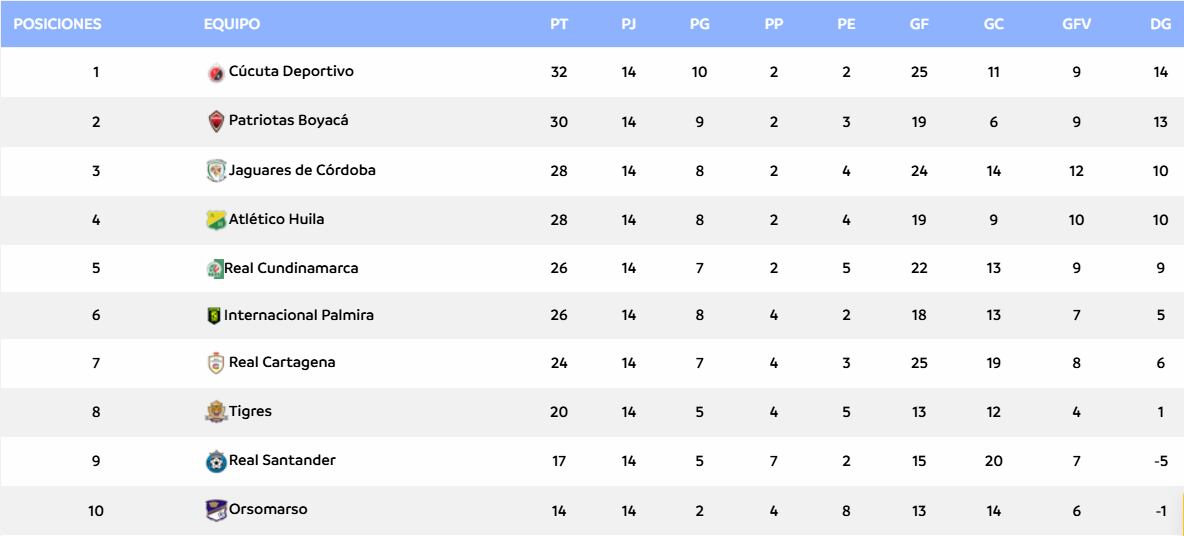Click the Cúcuta Deportivo team crest

tap(215, 73)
